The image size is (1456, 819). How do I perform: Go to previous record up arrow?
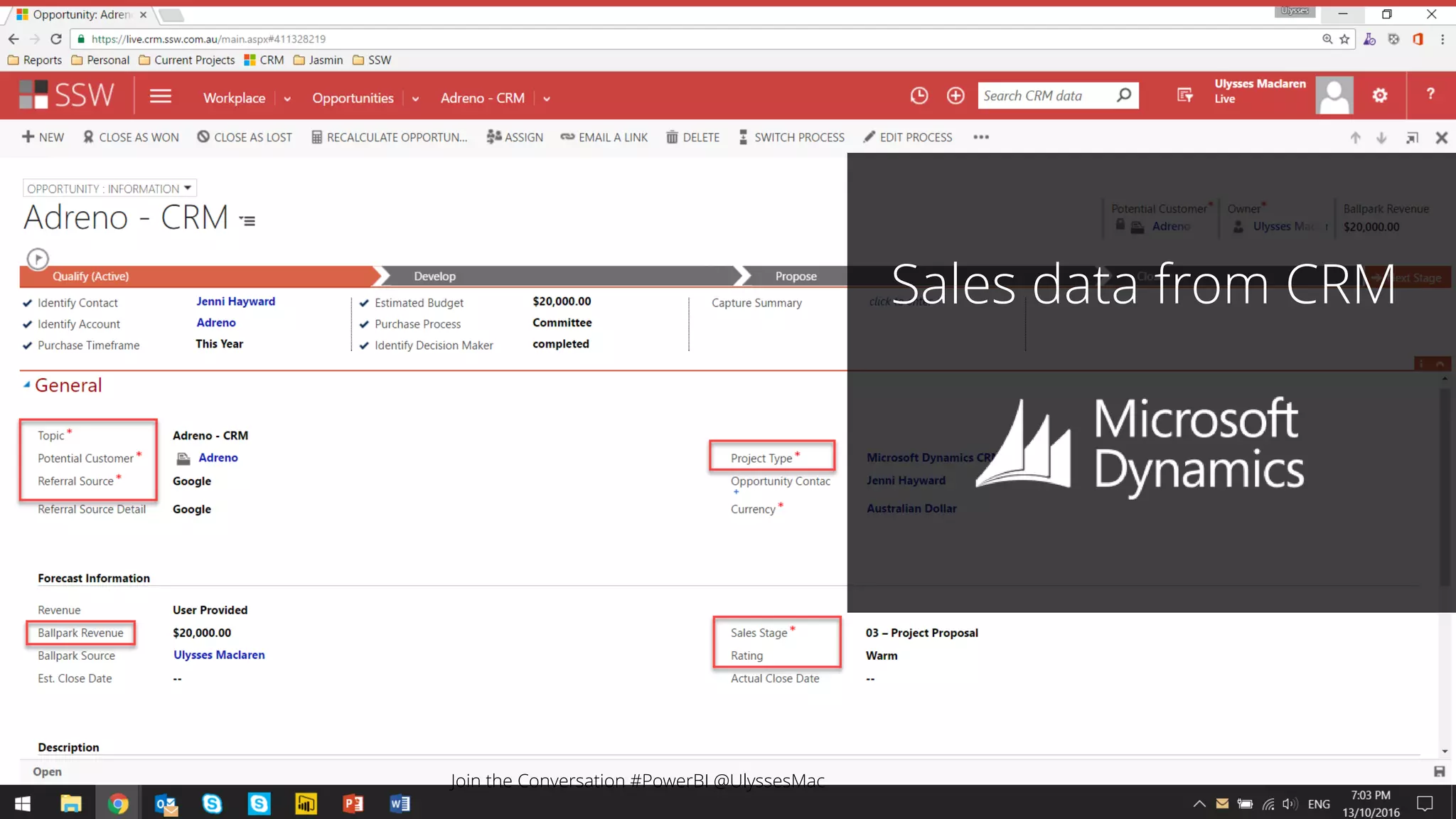[x=1355, y=138]
